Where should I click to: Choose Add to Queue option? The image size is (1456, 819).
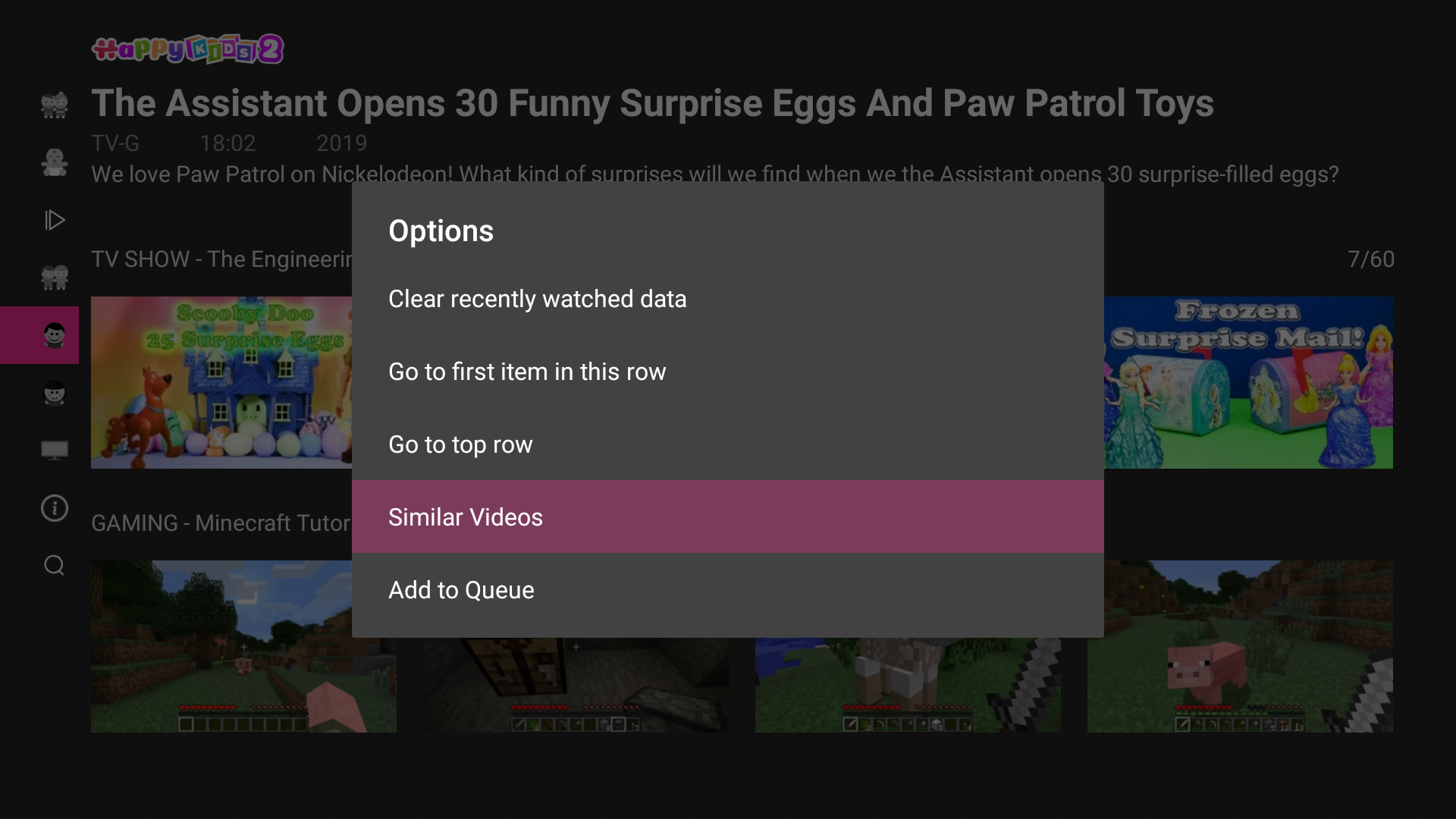pos(461,590)
